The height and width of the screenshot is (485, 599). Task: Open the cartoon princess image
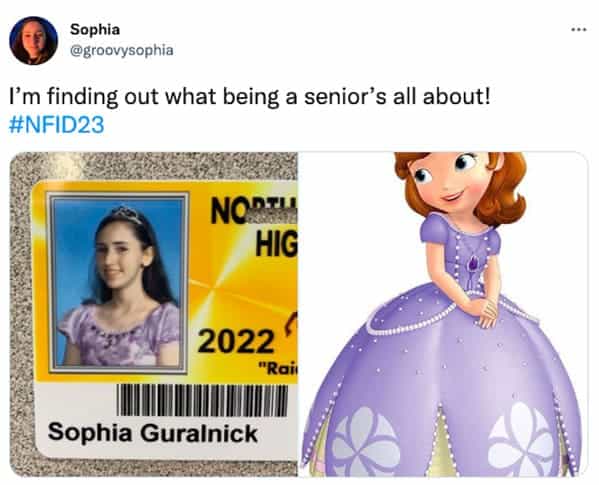[x=442, y=314]
